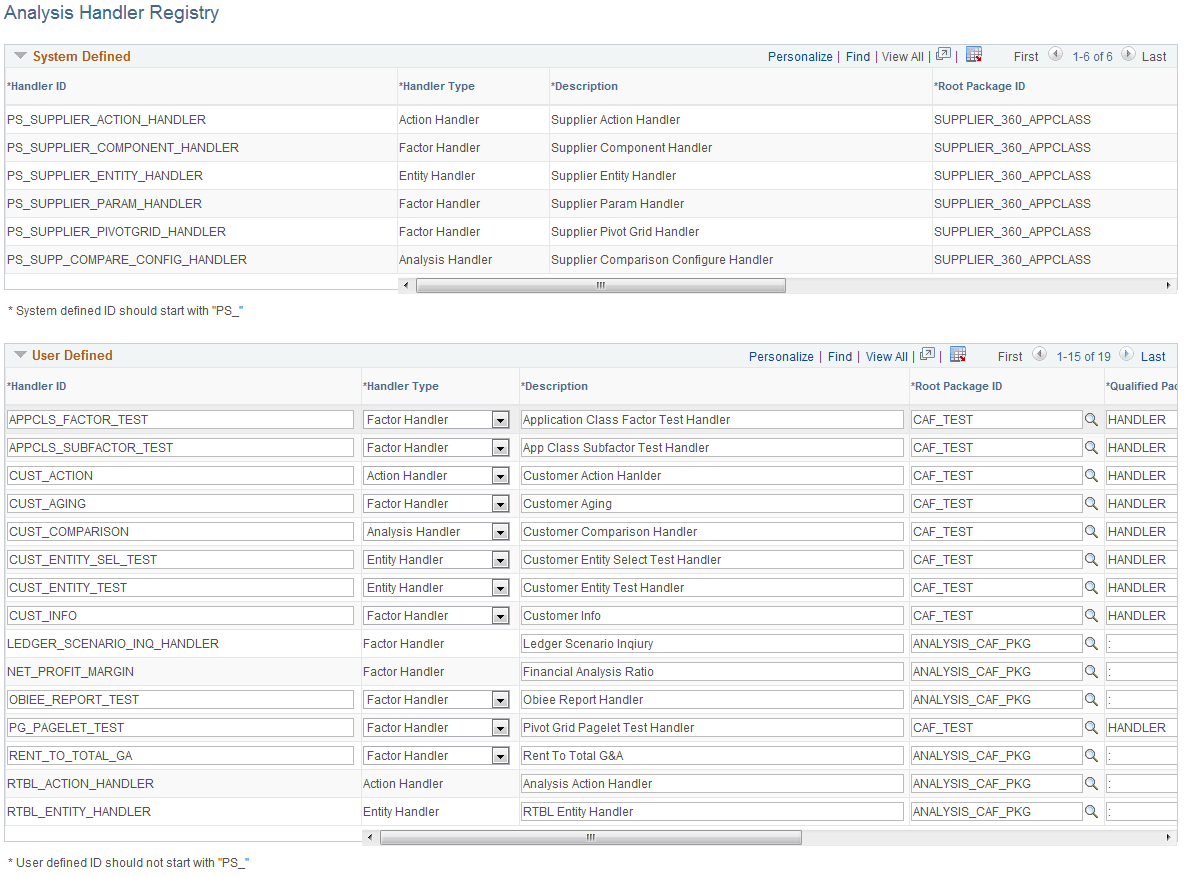The width and height of the screenshot is (1200, 877).
Task: Click Personalize for the System Defined grid
Action: coord(800,56)
